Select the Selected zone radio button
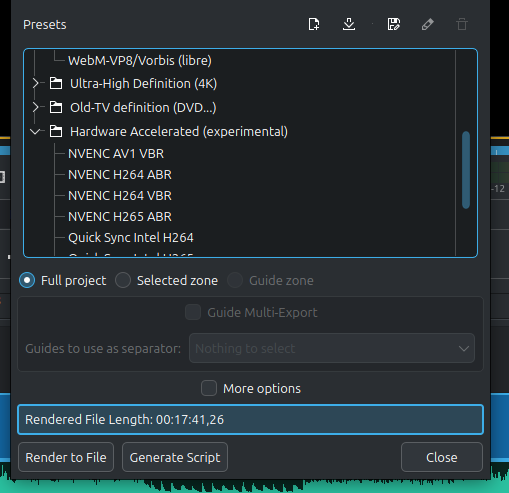Viewport: 509px width, 493px height. pyautogui.click(x=123, y=280)
